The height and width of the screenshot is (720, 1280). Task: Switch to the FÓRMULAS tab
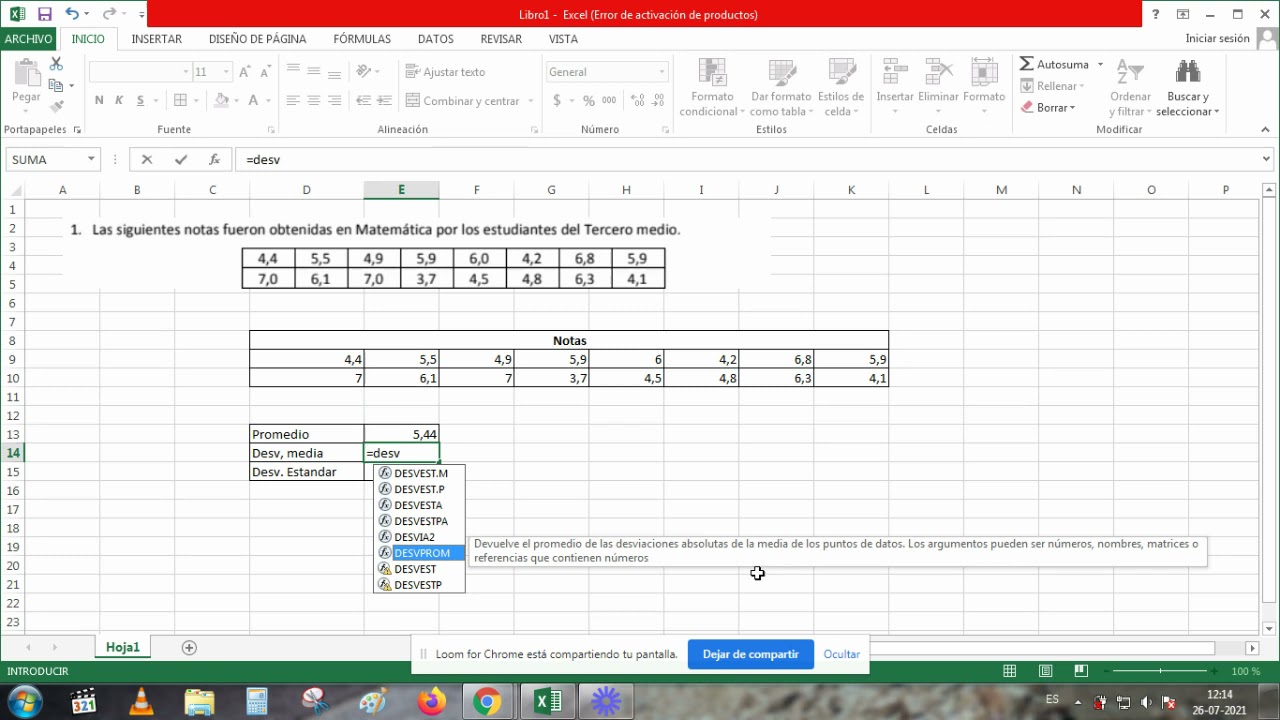362,39
